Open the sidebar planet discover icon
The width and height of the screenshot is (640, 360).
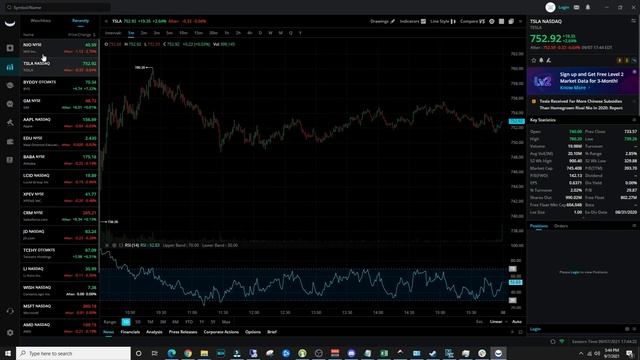coord(10,85)
